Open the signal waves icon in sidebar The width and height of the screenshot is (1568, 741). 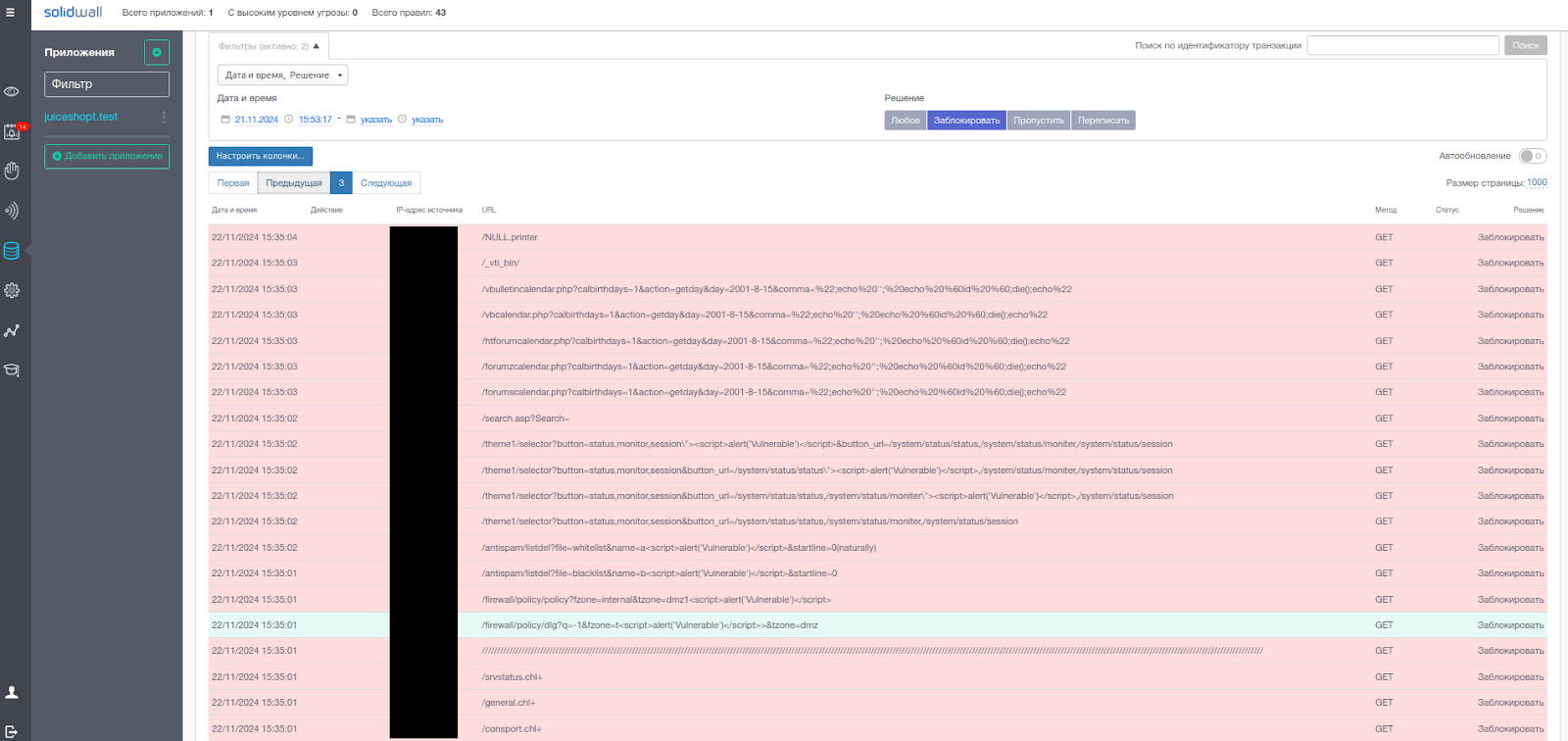[x=12, y=211]
